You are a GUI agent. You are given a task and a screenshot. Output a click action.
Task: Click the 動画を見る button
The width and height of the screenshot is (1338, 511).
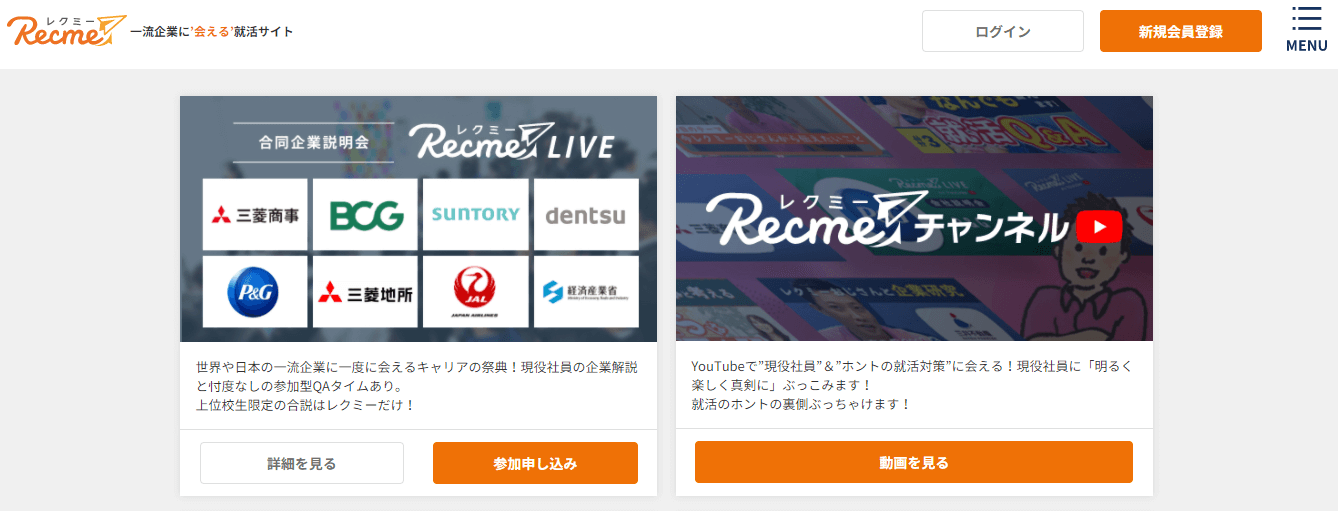click(x=914, y=462)
